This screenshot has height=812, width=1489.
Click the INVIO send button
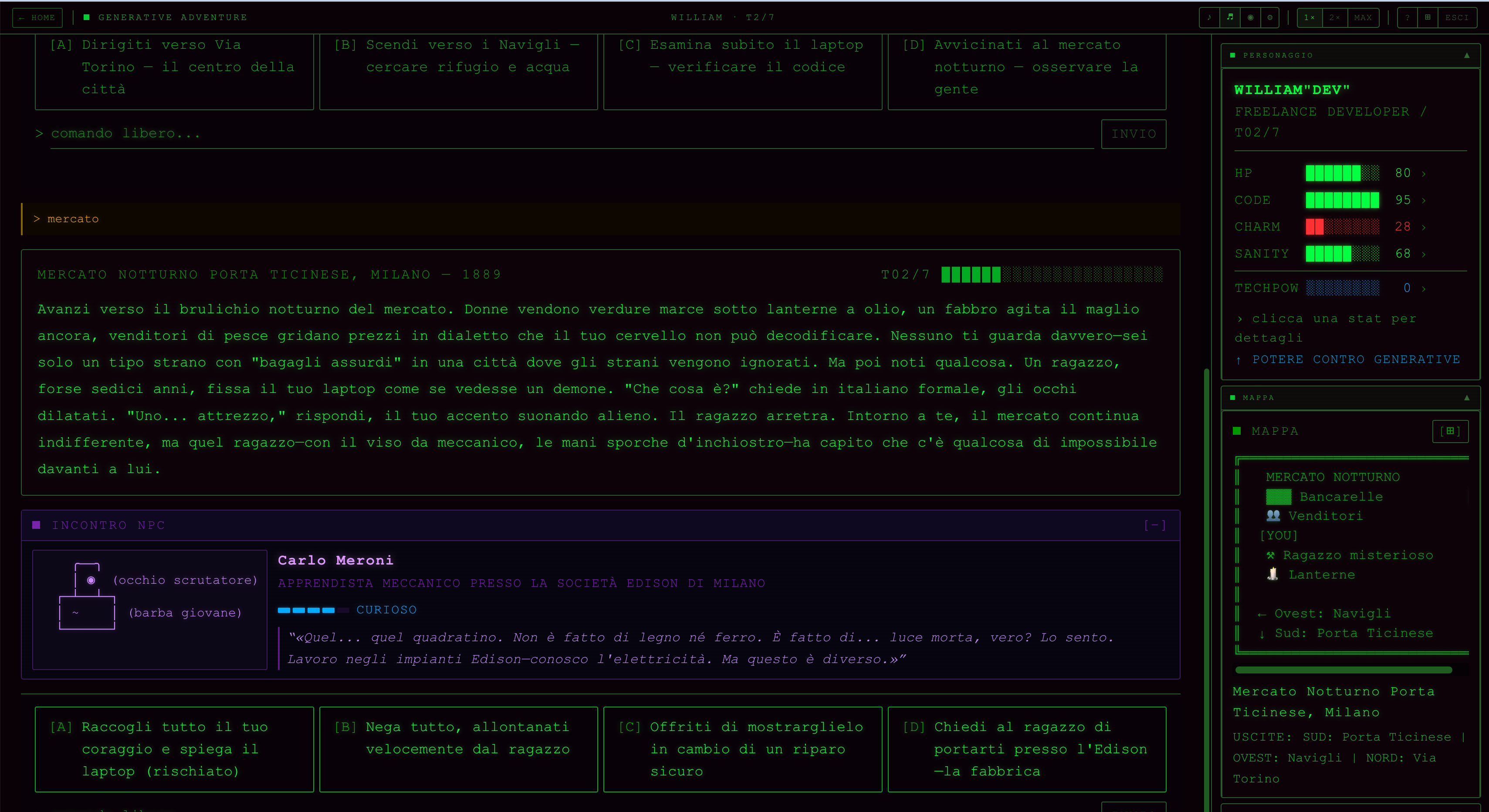click(1134, 134)
